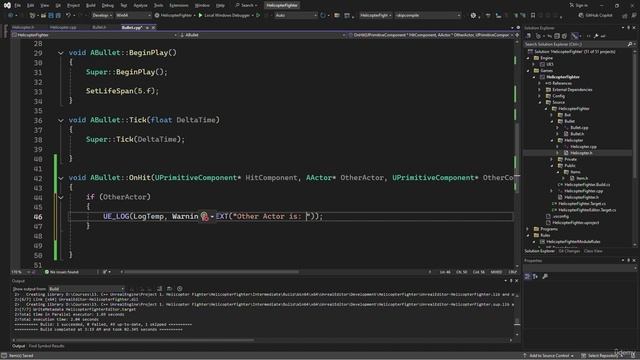The height and width of the screenshot is (360, 640).
Task: Click the Undo toolbar icon
Action: point(68,15)
